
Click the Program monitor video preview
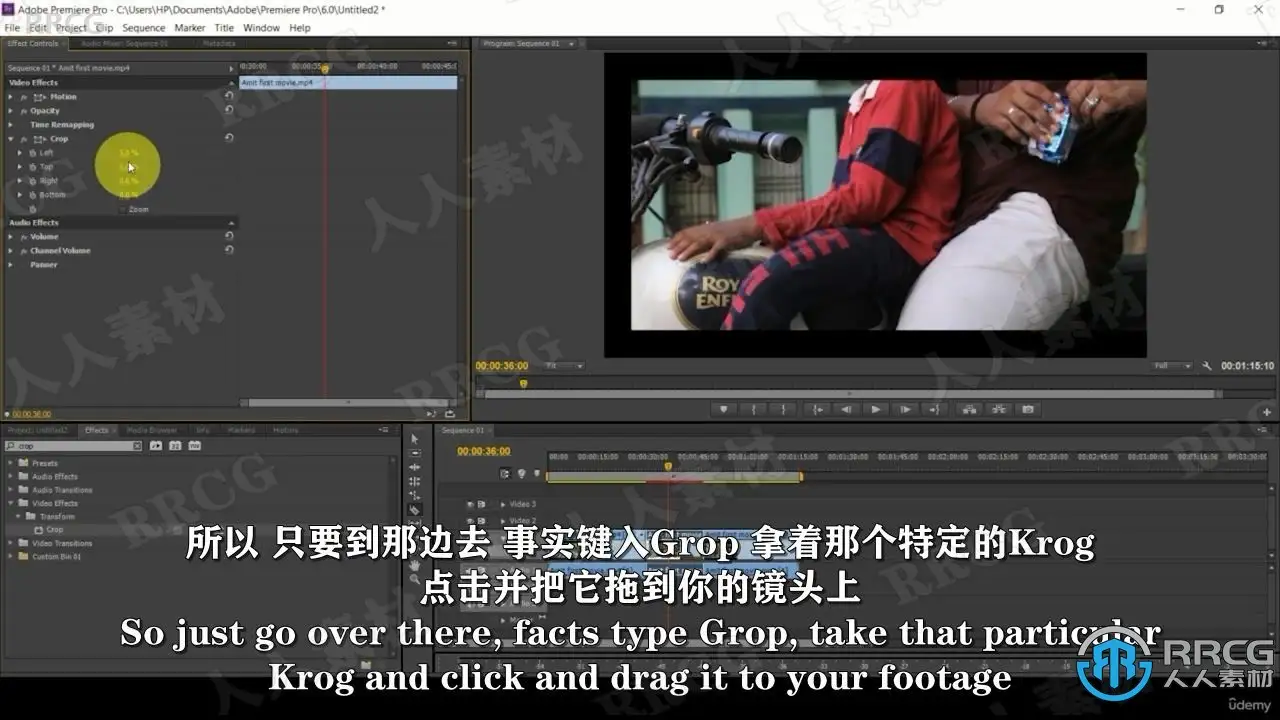coord(875,205)
